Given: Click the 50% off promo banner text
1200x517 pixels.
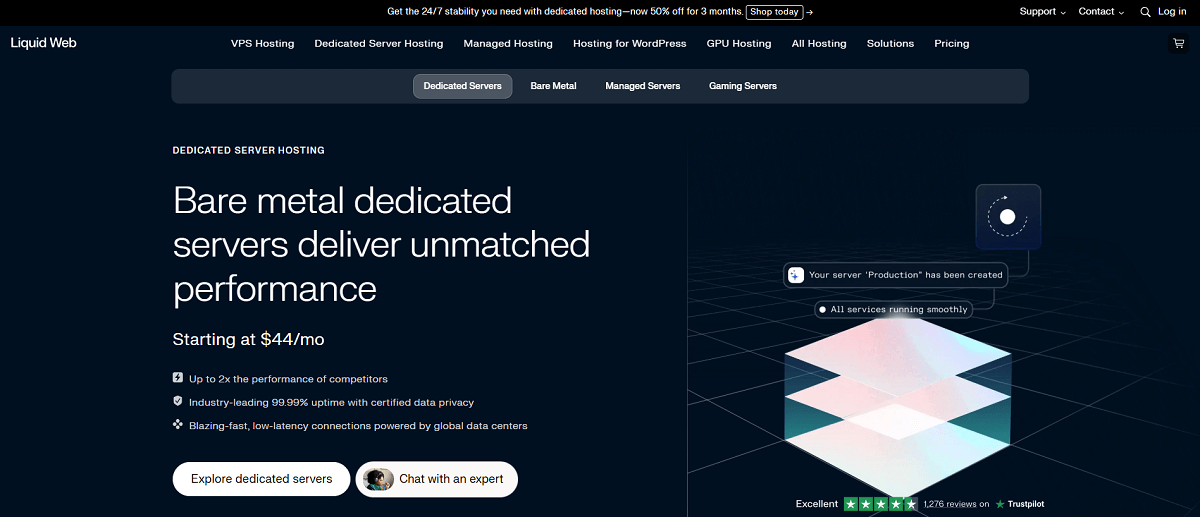Looking at the screenshot, I should tap(565, 12).
